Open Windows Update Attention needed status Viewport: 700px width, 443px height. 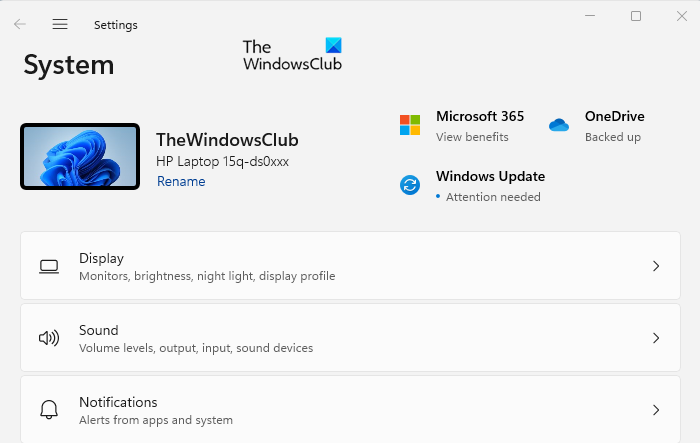point(493,197)
